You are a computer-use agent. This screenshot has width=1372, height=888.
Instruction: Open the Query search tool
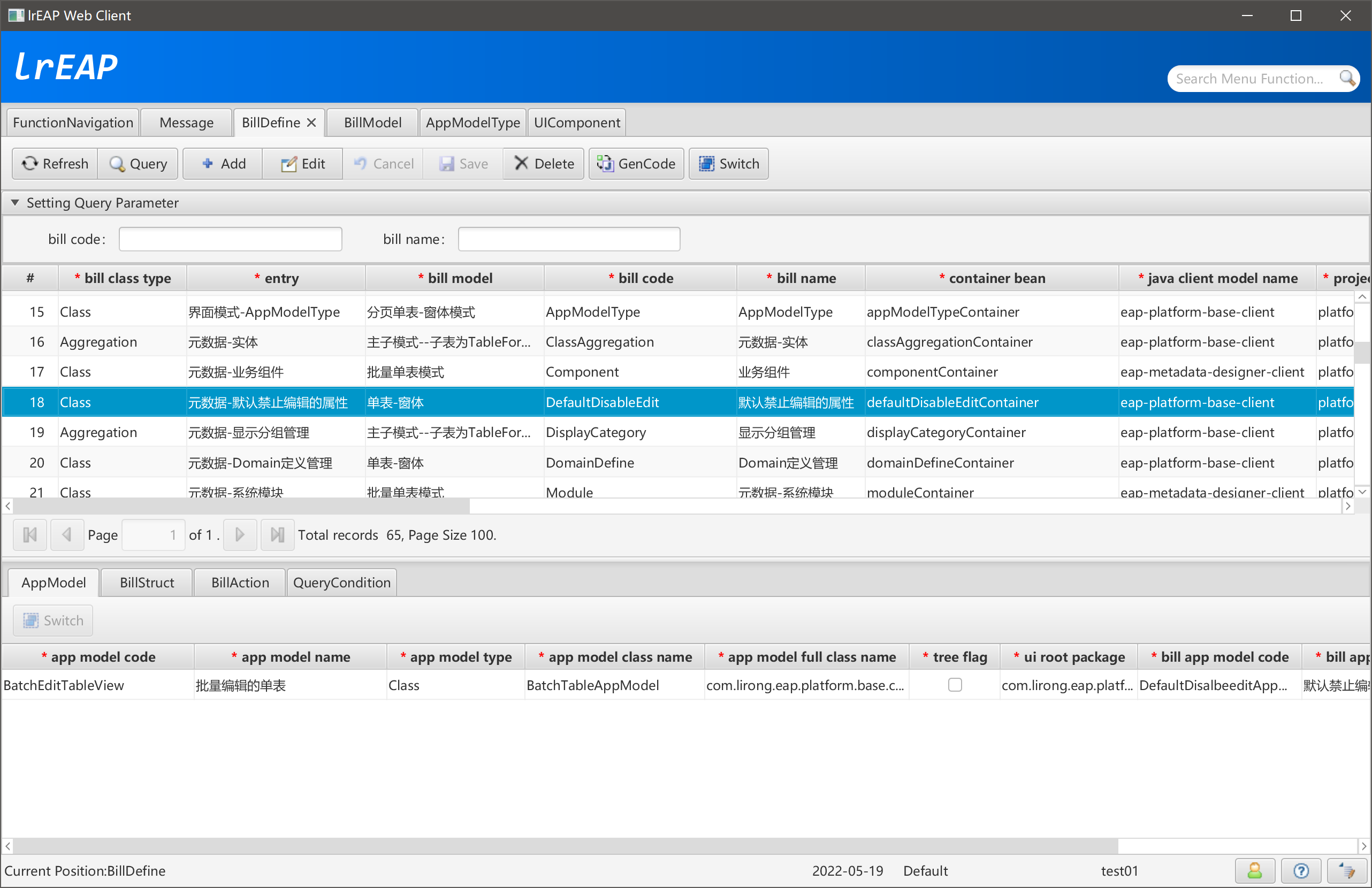coord(139,164)
